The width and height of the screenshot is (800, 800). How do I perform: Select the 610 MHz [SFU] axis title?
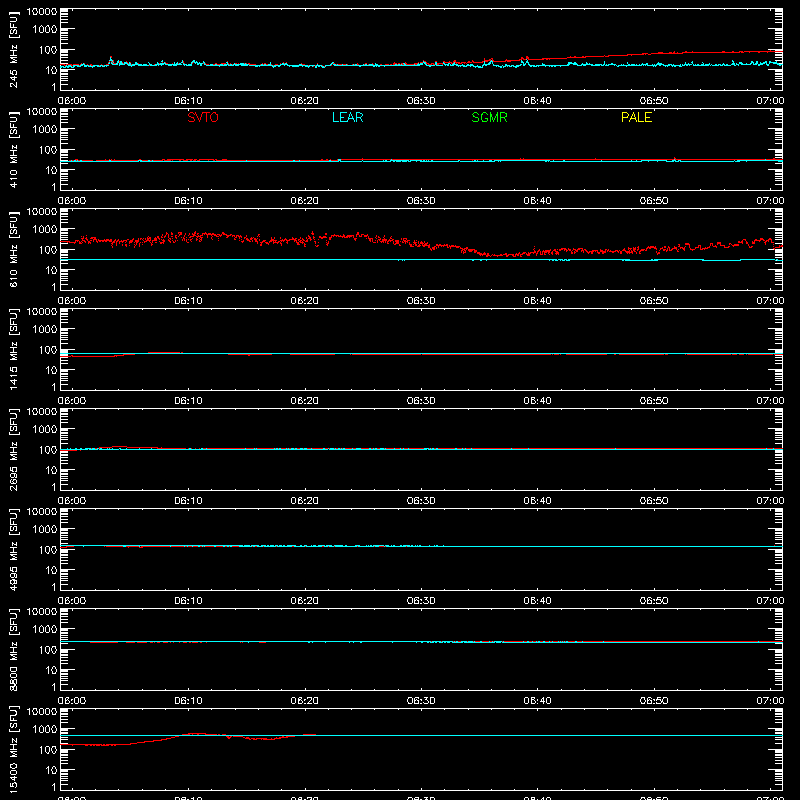pyautogui.click(x=13, y=249)
